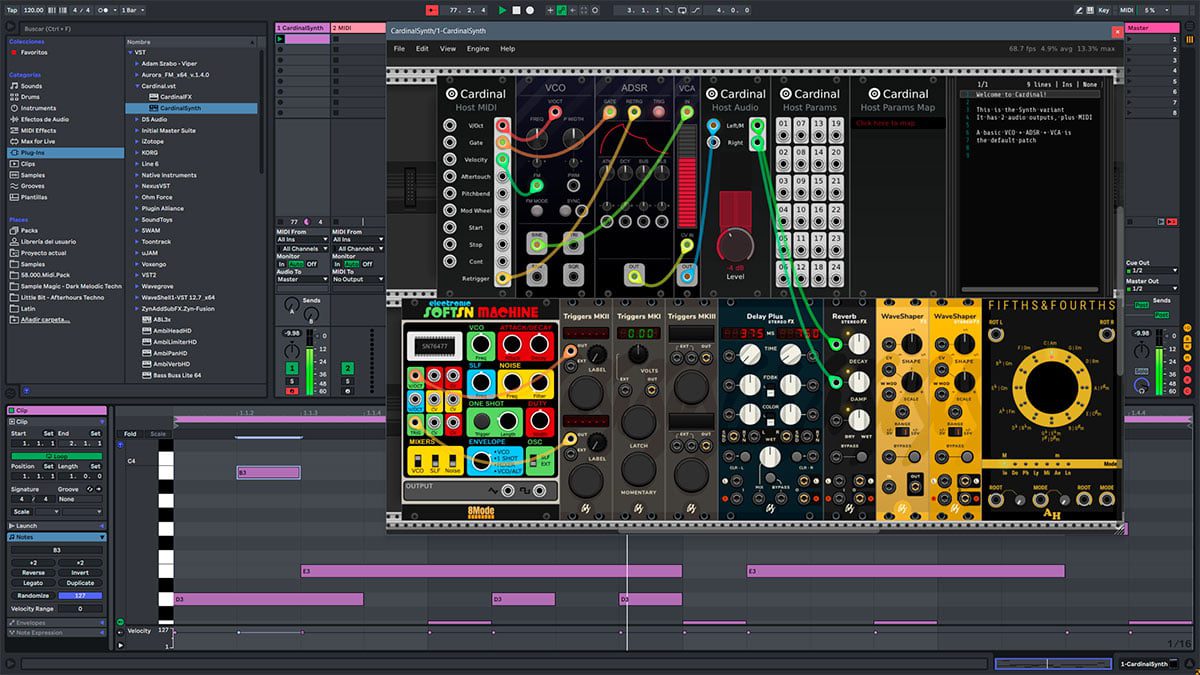Screen dimensions: 1200x675
Task: Solo track 1 with the S button
Action: click(x=292, y=382)
